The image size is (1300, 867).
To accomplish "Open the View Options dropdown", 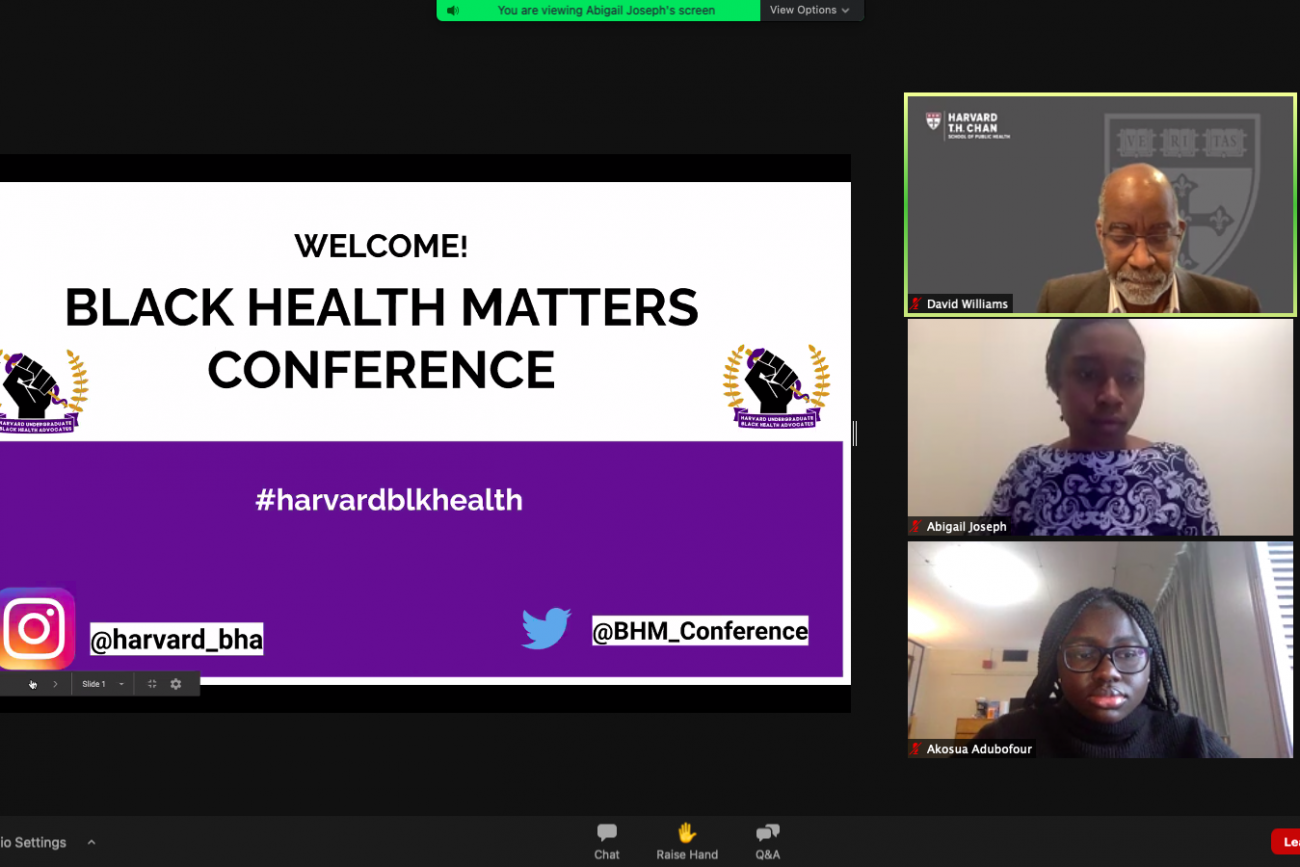I will click(x=810, y=11).
